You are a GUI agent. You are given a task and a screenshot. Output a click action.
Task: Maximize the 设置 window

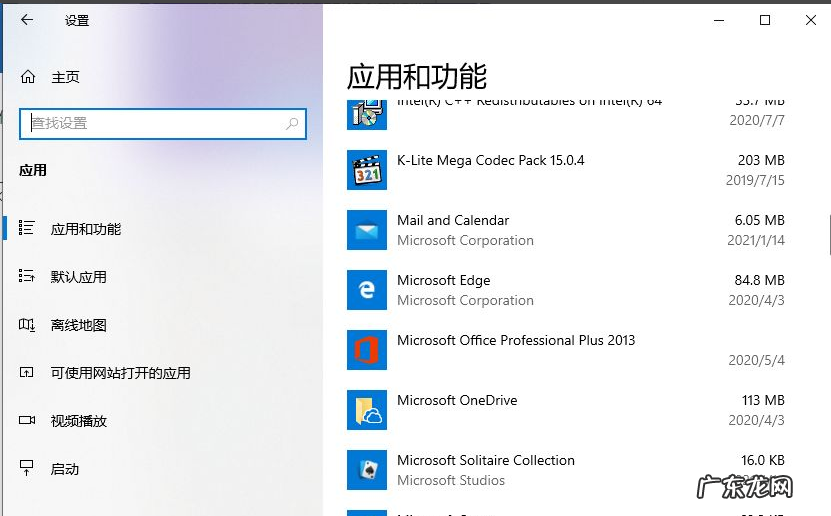[x=765, y=20]
